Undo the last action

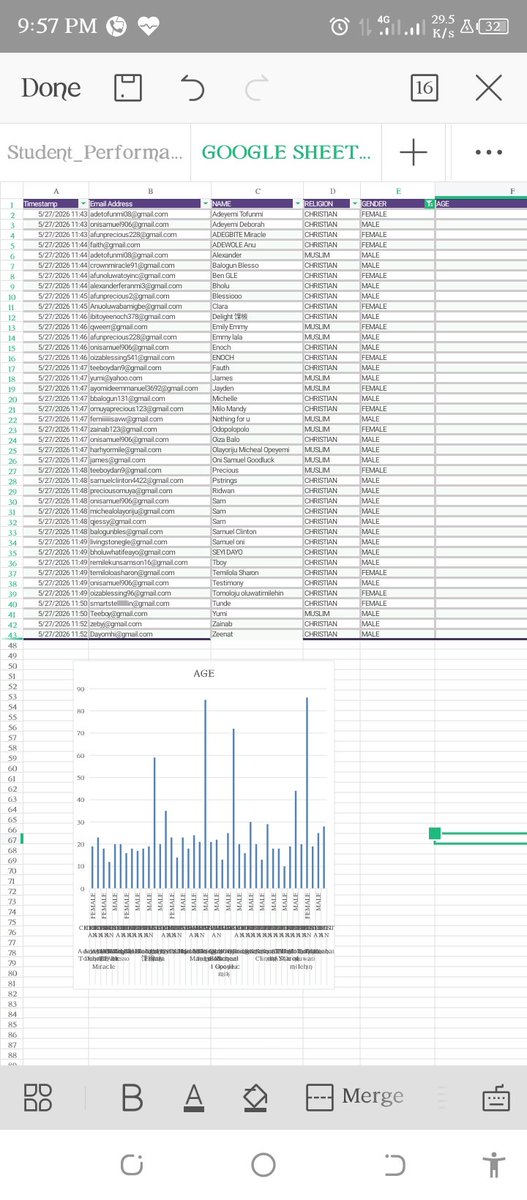tap(192, 88)
